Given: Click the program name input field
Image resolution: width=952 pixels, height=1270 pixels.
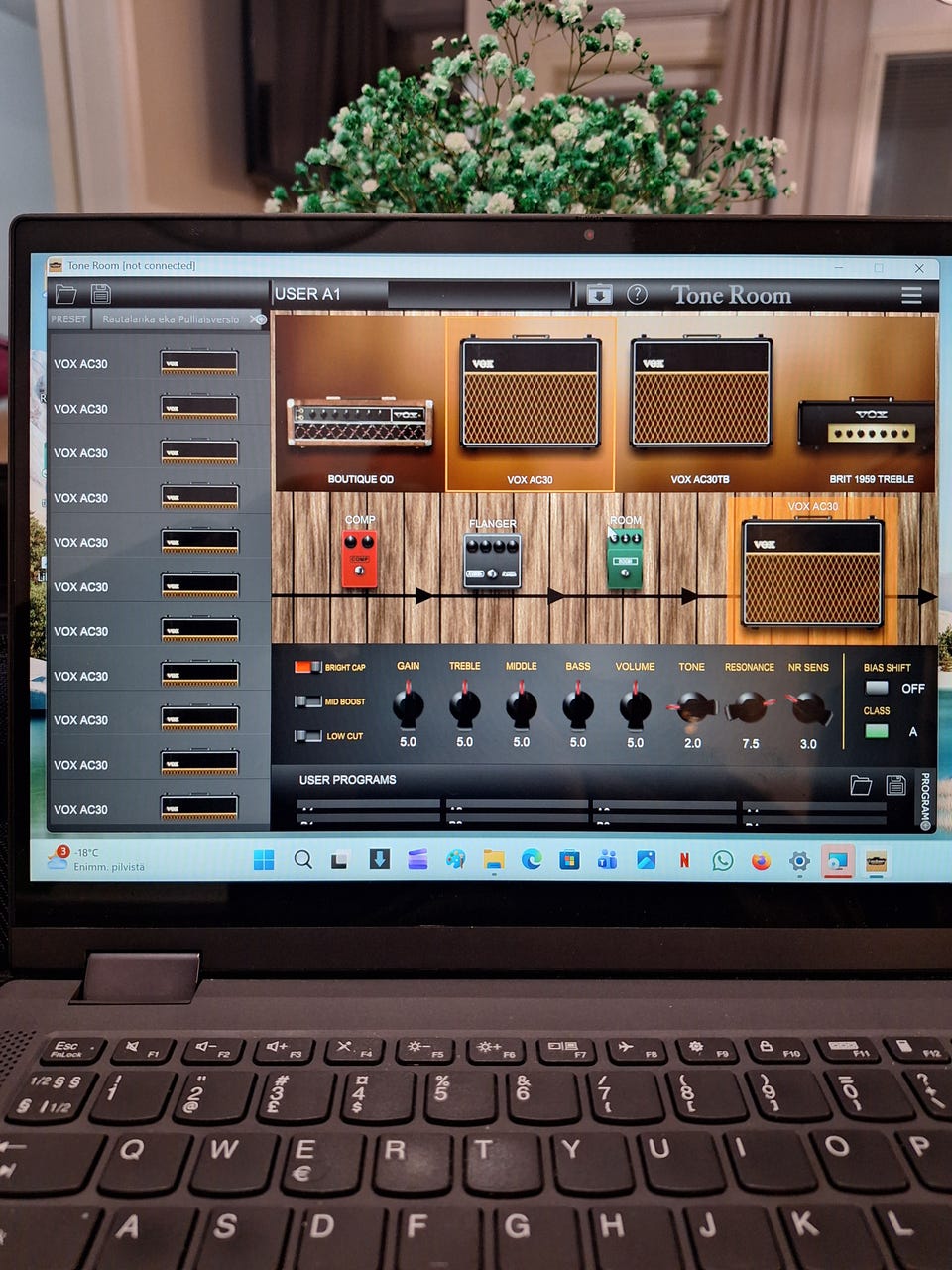Looking at the screenshot, I should 480,294.
